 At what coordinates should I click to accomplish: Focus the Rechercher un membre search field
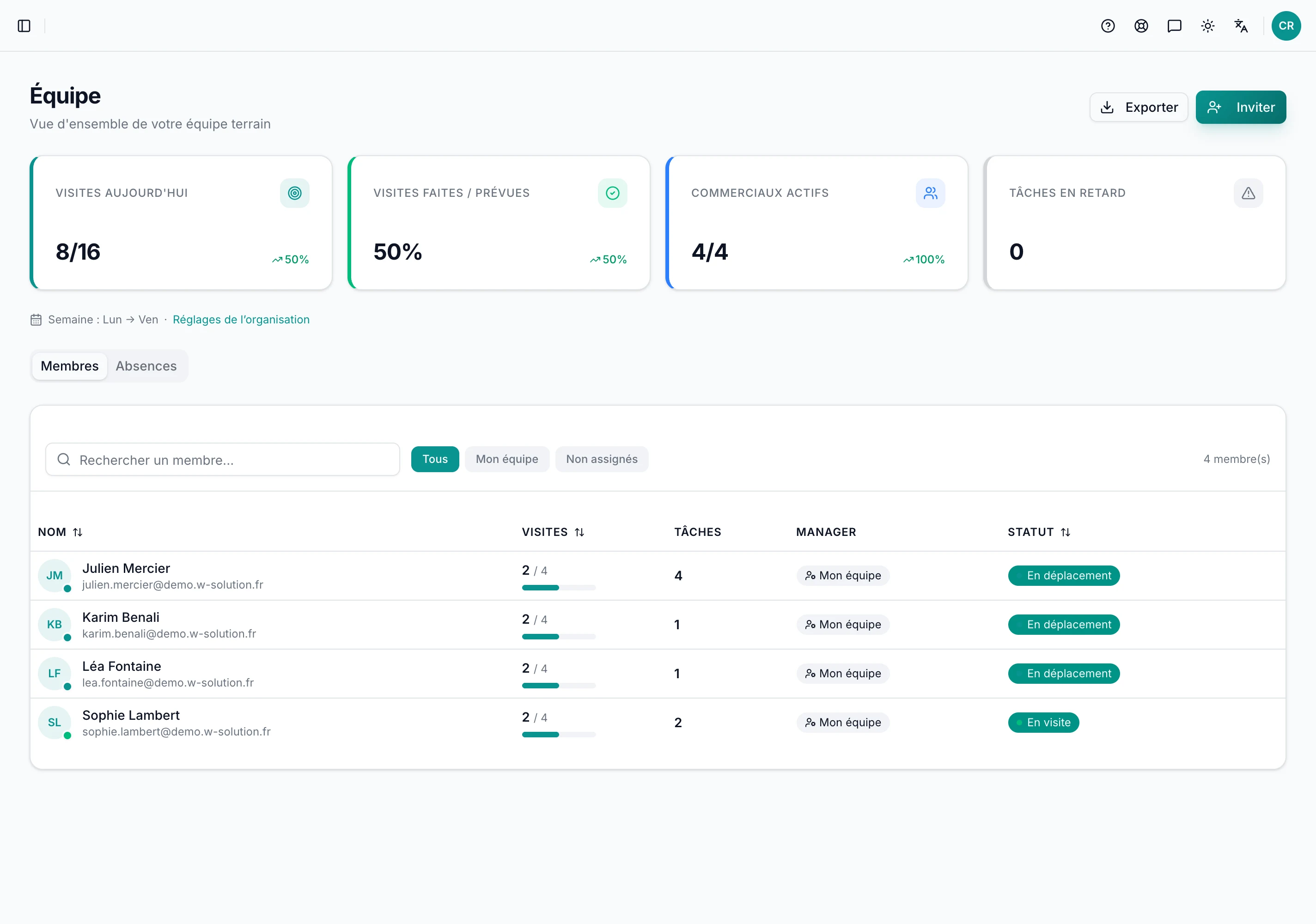click(x=222, y=459)
